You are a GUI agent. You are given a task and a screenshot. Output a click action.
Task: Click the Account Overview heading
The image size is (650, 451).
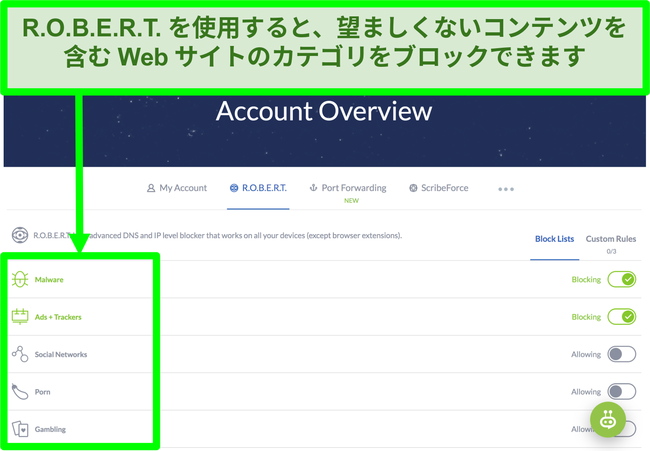point(324,111)
